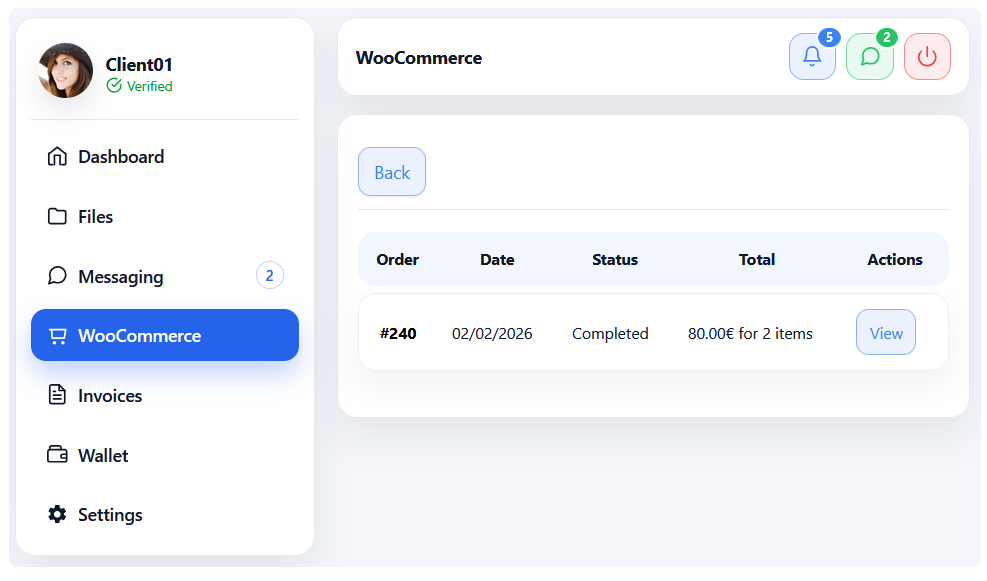
Task: View order #240 details
Action: point(885,333)
